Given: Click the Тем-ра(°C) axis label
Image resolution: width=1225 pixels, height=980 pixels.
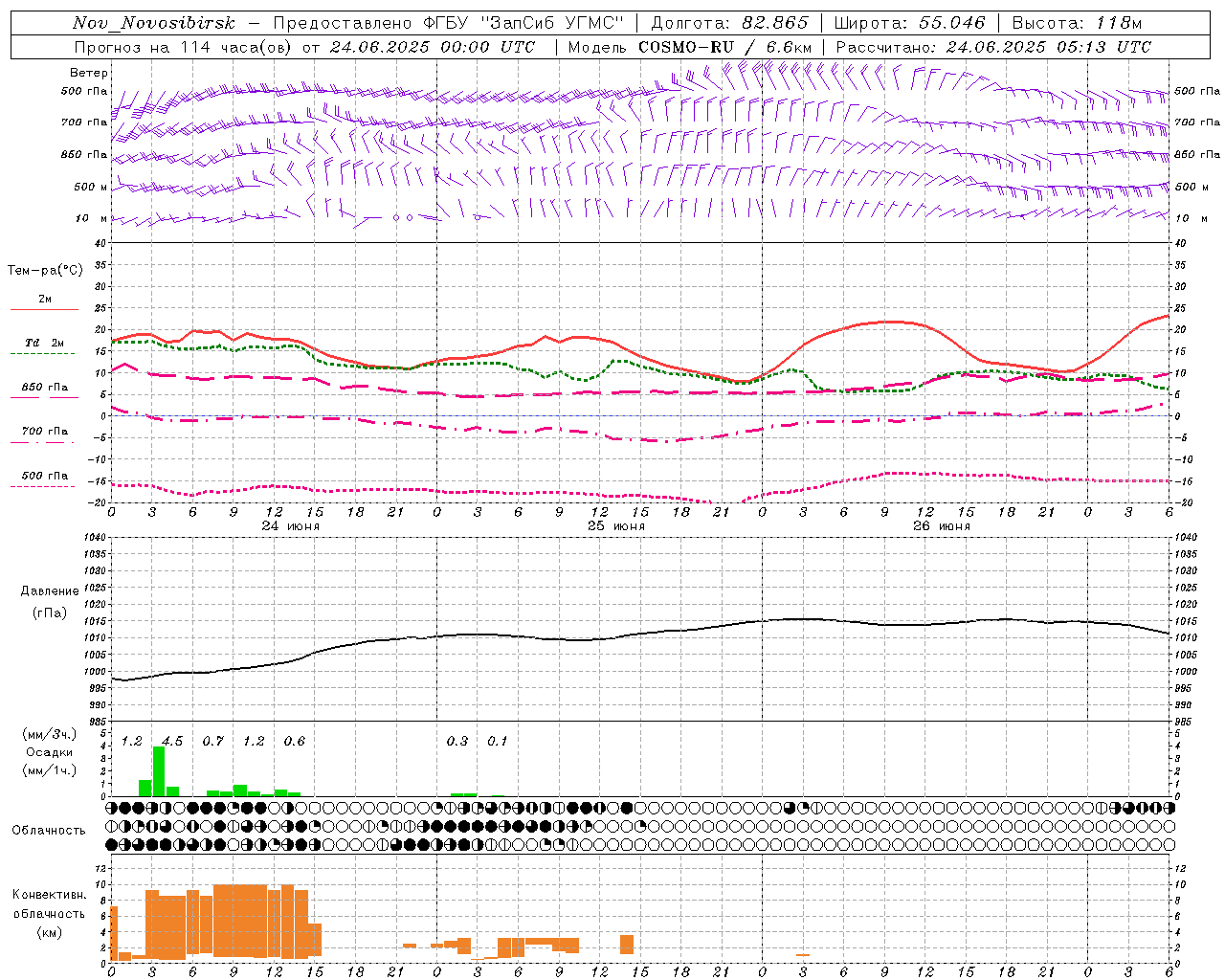Looking at the screenshot, I should [45, 271].
